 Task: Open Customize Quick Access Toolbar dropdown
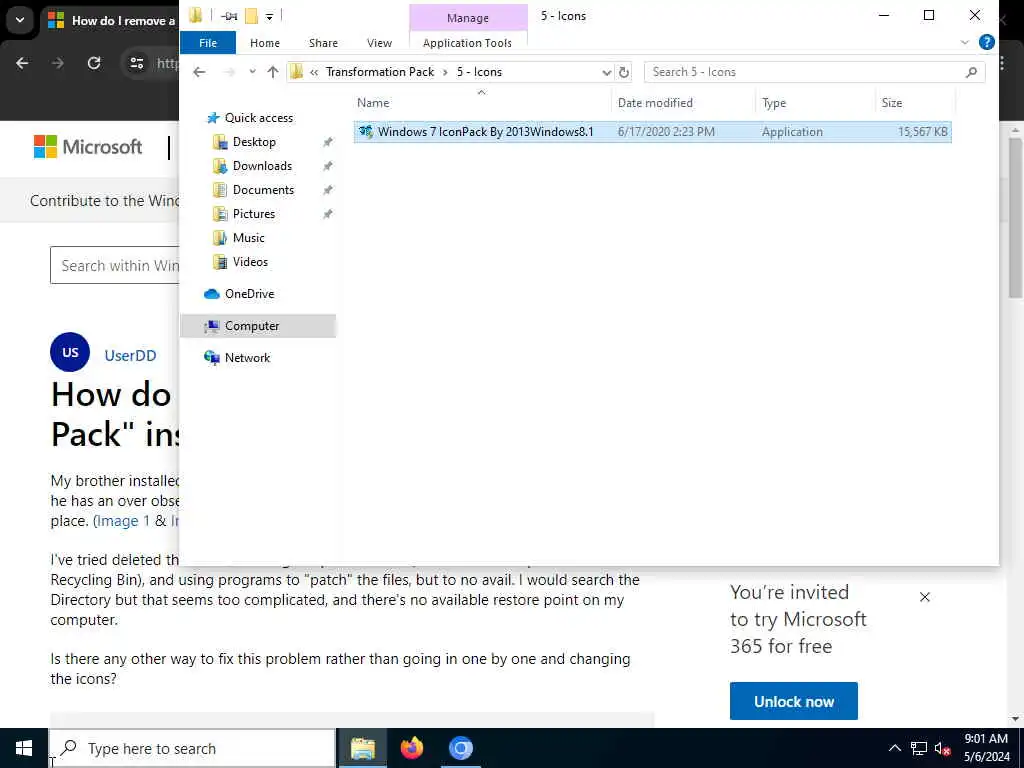click(269, 16)
